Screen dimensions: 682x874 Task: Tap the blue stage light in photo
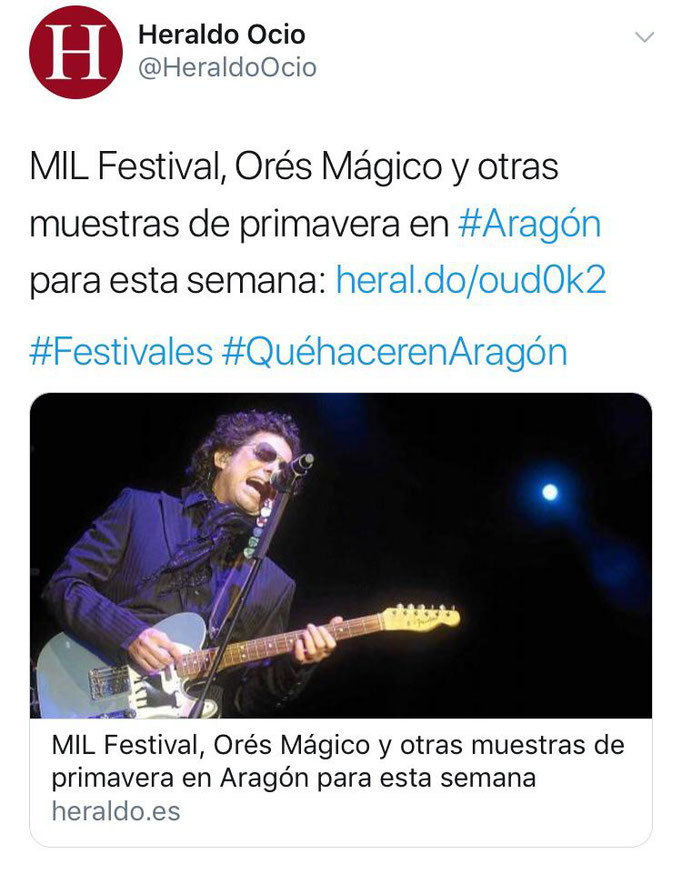(x=550, y=492)
